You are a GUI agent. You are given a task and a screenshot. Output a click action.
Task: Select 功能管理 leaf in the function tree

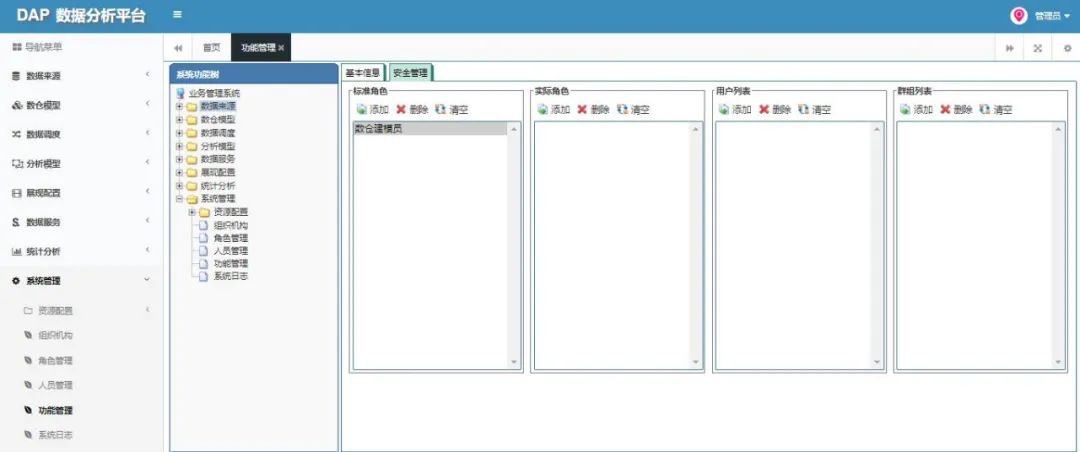pyautogui.click(x=231, y=263)
